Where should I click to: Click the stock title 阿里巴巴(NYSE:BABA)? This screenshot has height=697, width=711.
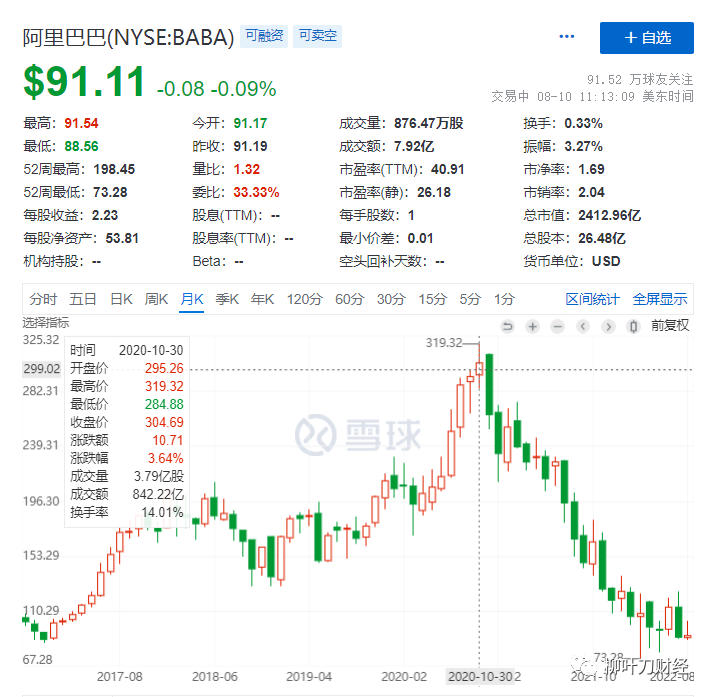click(x=128, y=38)
